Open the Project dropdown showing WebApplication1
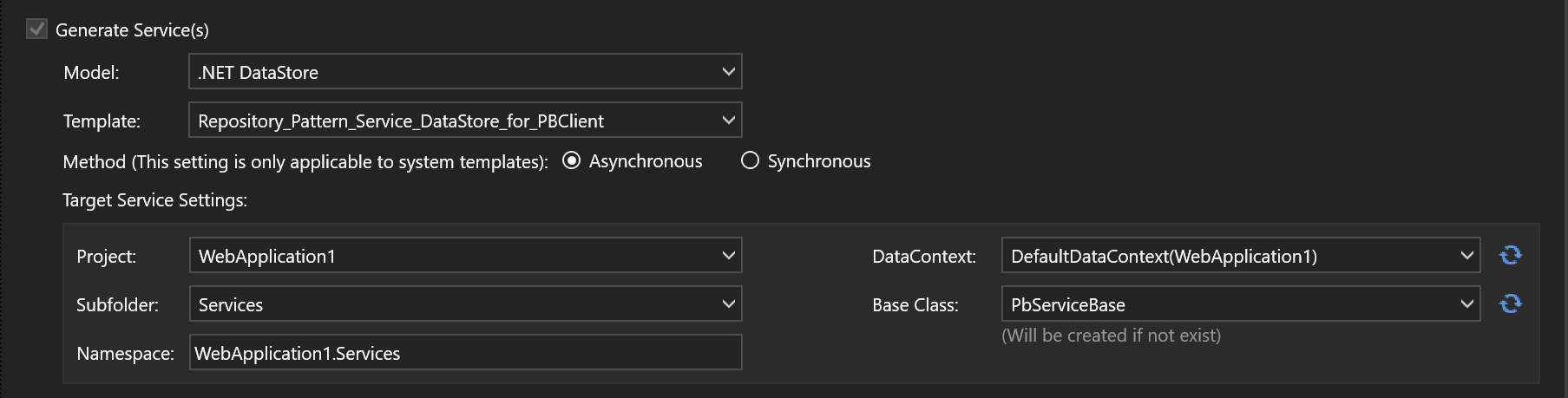This screenshot has height=398, width=1568. [464, 256]
